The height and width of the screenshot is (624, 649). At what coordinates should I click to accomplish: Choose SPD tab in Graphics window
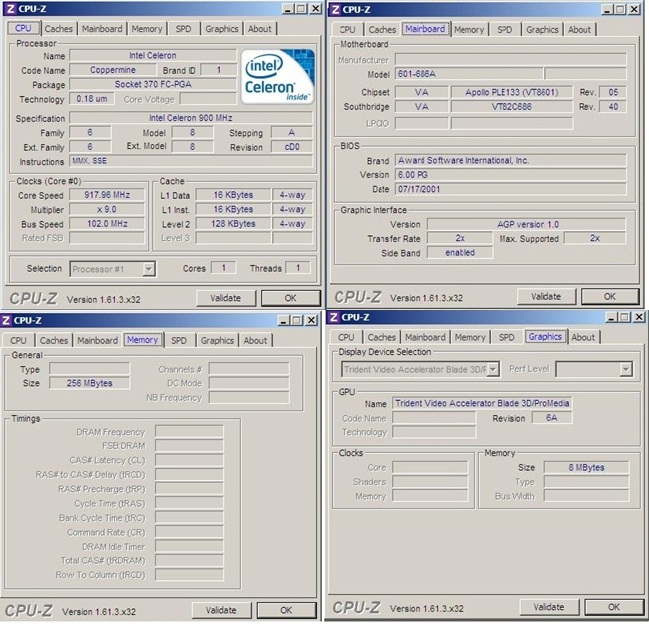(507, 337)
